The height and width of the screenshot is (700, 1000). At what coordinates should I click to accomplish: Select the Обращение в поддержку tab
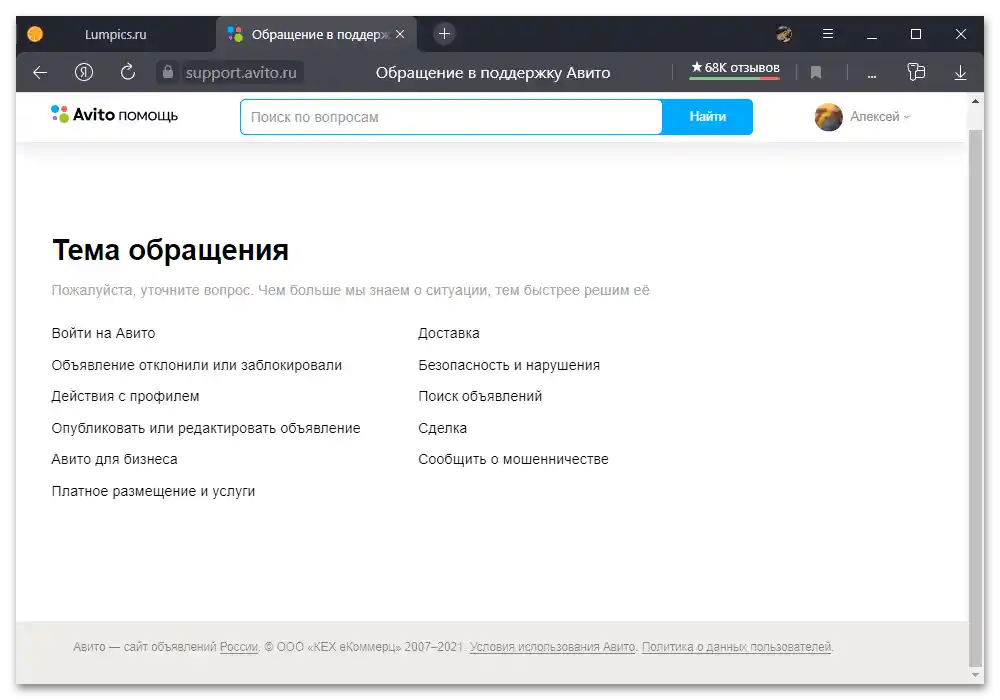(317, 34)
